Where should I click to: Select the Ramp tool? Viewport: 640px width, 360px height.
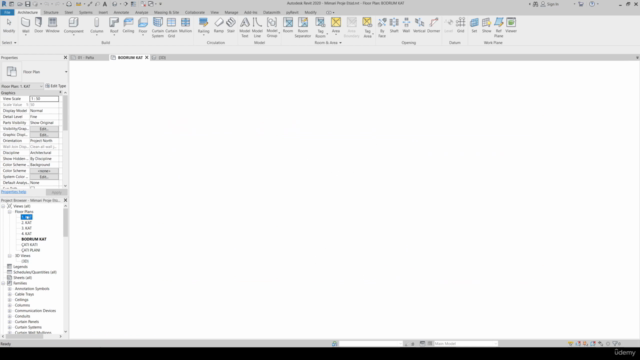219,25
